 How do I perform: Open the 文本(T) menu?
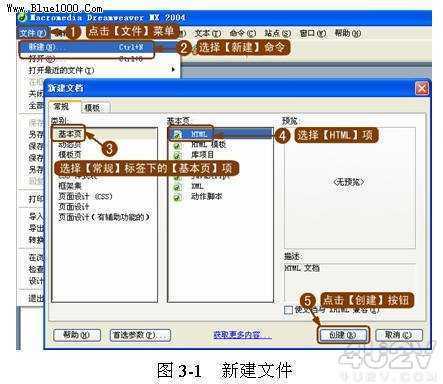click(x=208, y=33)
